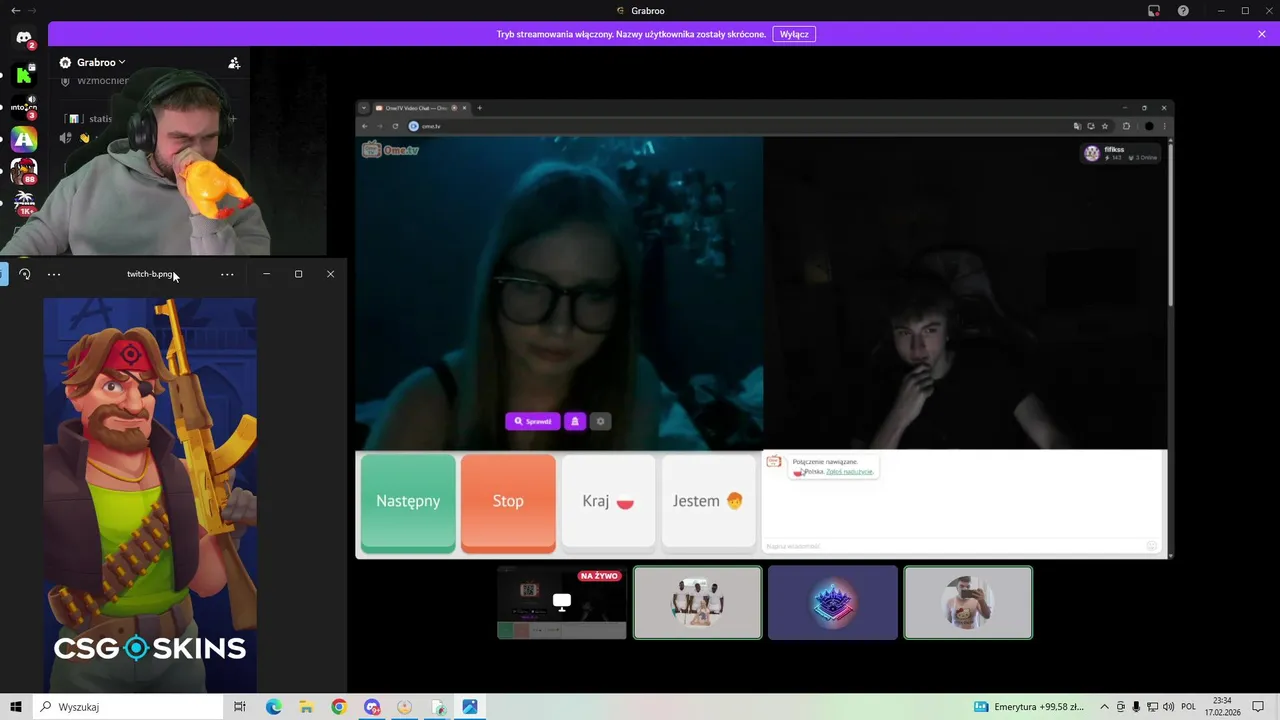Viewport: 1280px width, 720px height.
Task: Open the Windows Start menu
Action: [x=16, y=707]
